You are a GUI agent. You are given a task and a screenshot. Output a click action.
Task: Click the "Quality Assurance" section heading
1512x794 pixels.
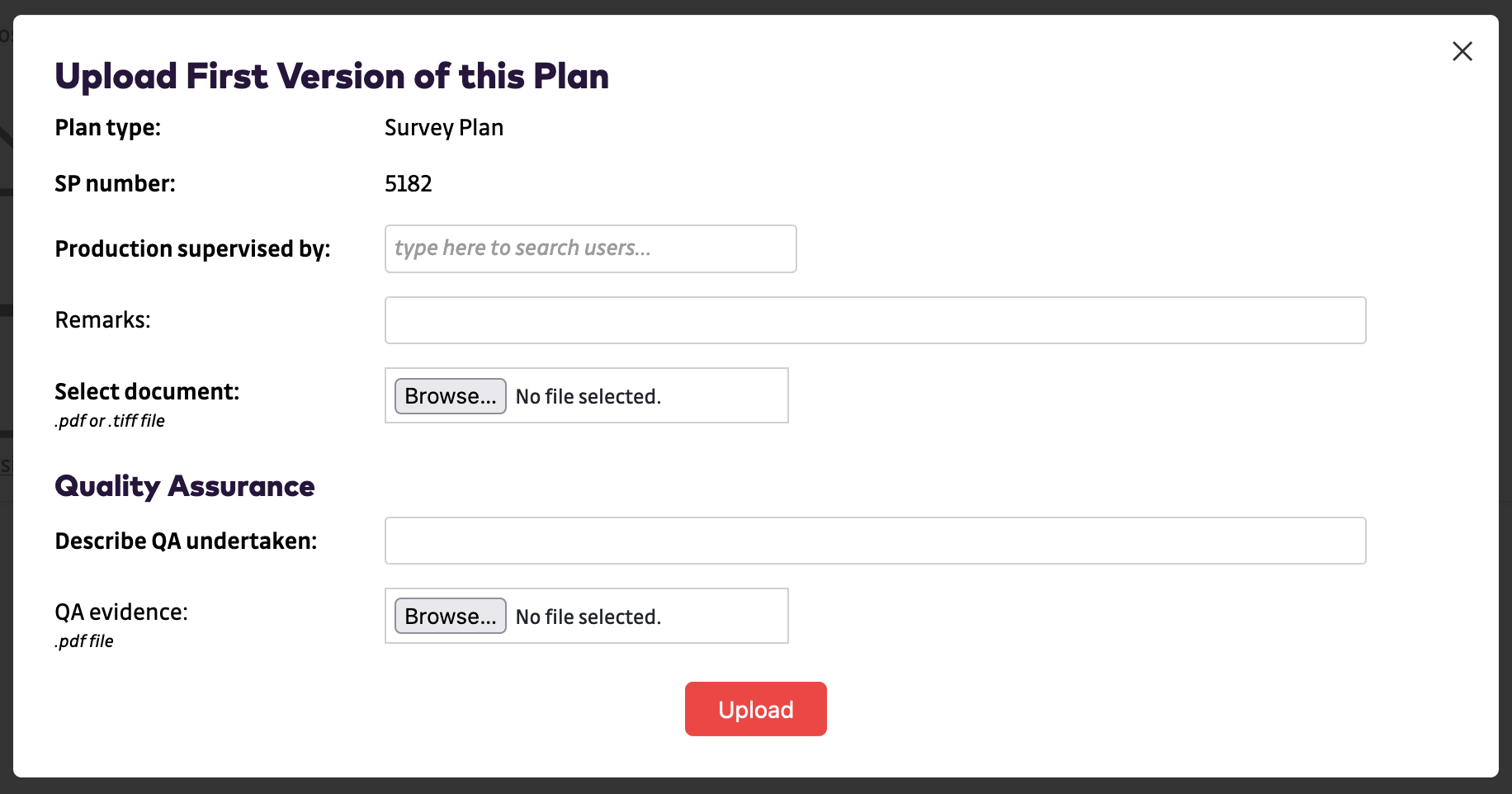[185, 487]
